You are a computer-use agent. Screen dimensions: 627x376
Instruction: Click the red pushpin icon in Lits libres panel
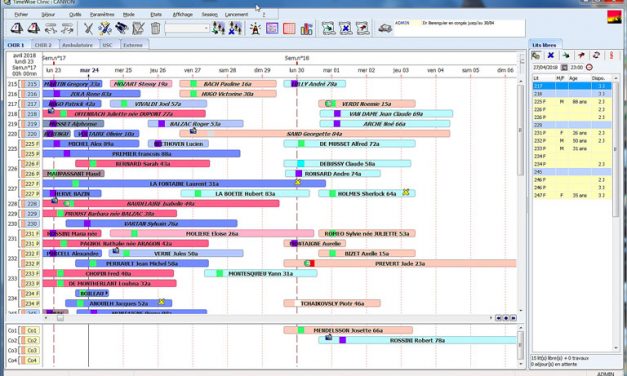click(581, 55)
